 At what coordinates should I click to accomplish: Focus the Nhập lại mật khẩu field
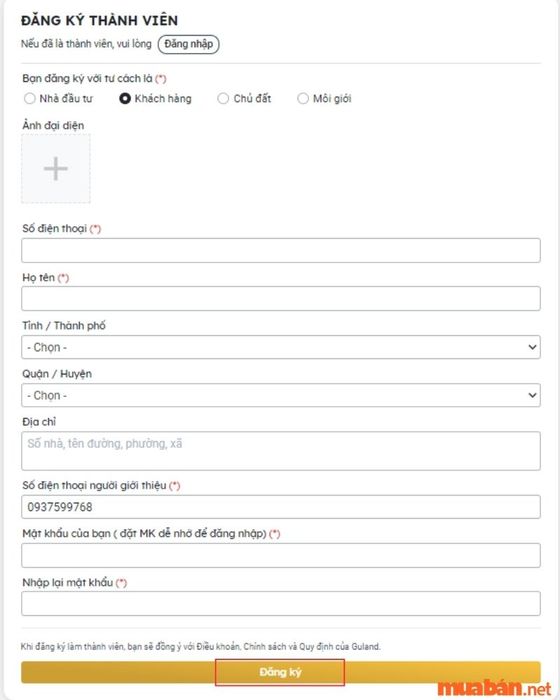[281, 604]
